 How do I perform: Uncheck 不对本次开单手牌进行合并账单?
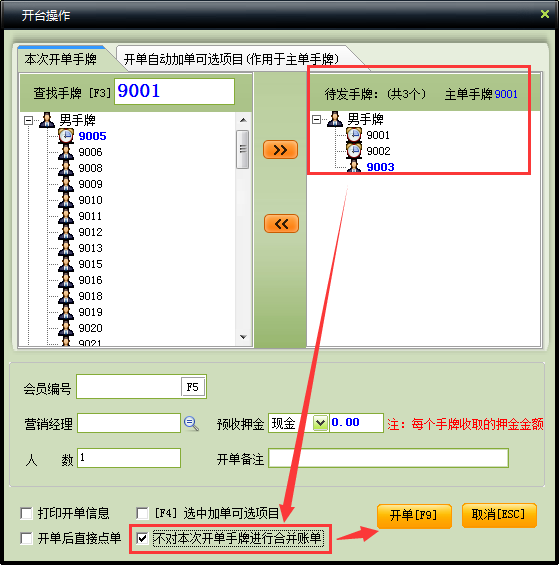142,538
